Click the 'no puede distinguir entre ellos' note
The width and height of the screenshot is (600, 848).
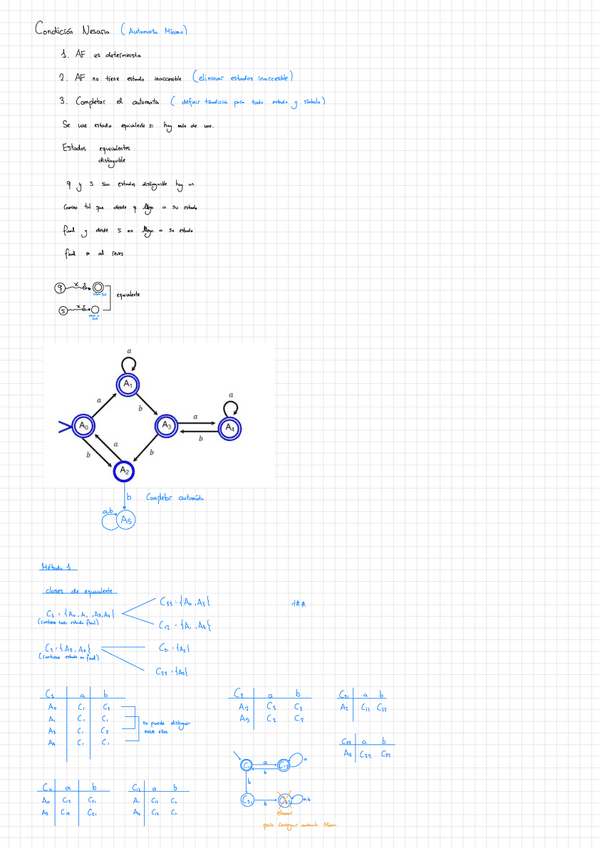[167, 724]
